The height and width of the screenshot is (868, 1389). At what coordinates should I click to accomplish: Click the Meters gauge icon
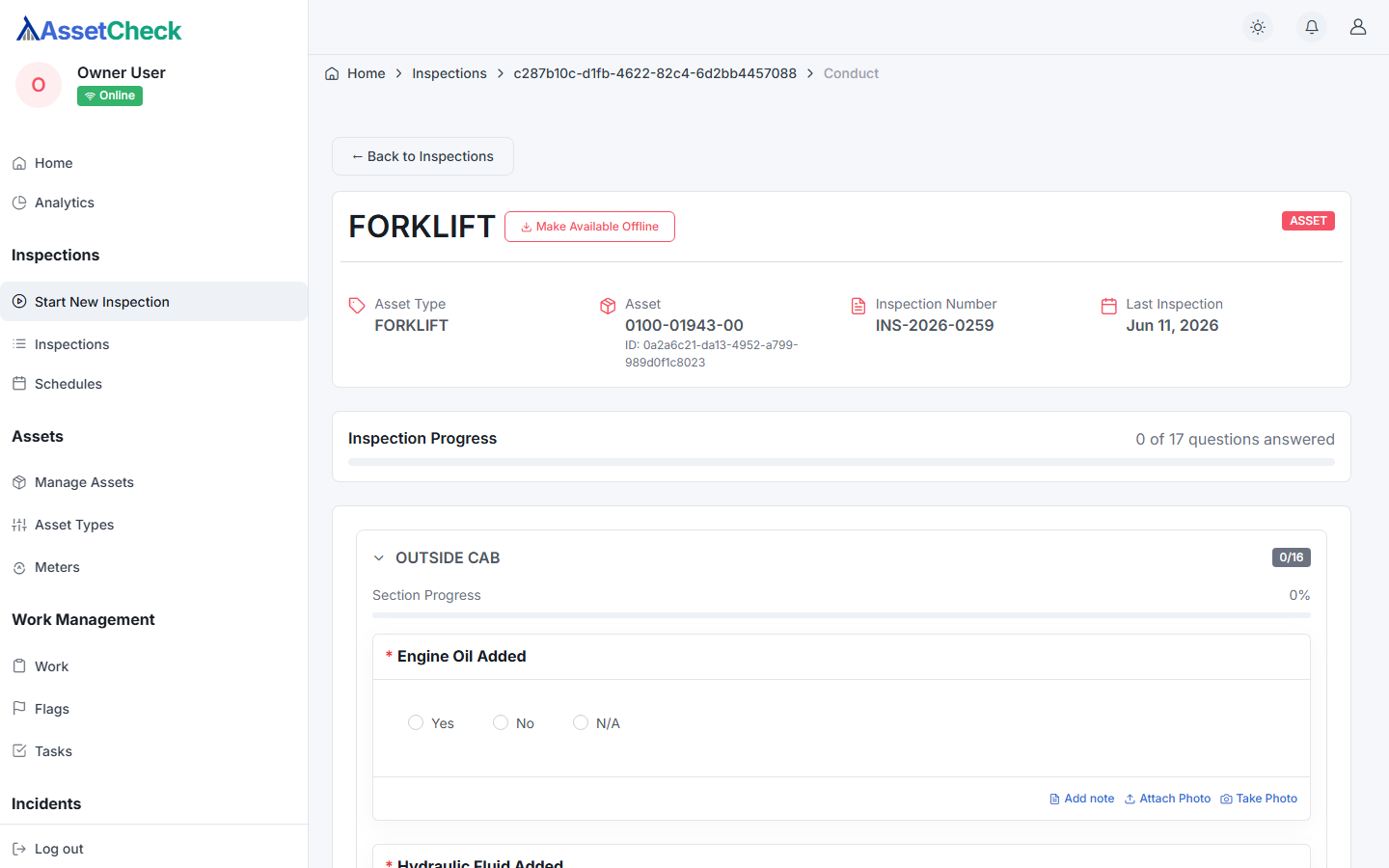19,567
